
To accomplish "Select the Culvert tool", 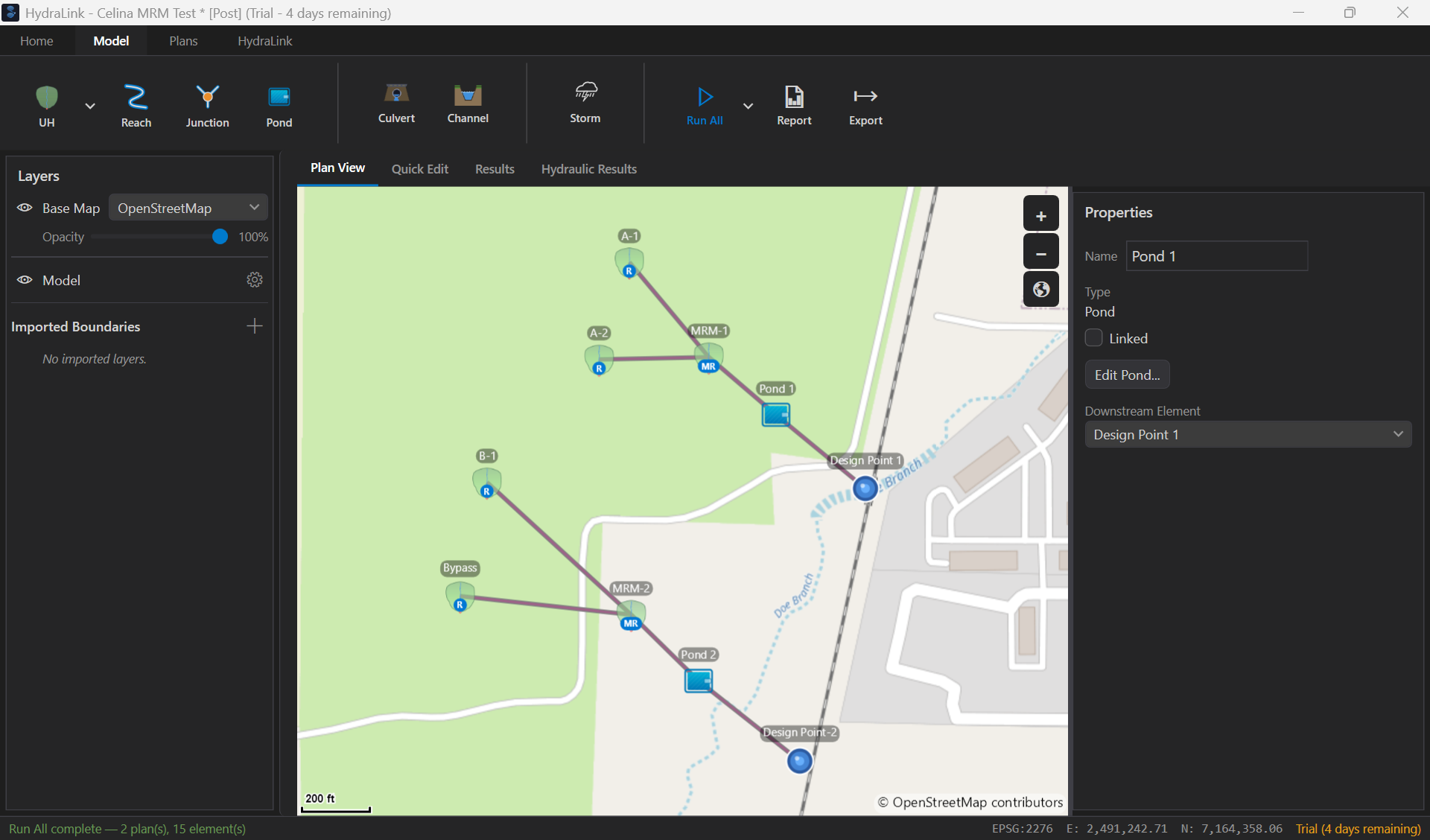I will tap(396, 104).
